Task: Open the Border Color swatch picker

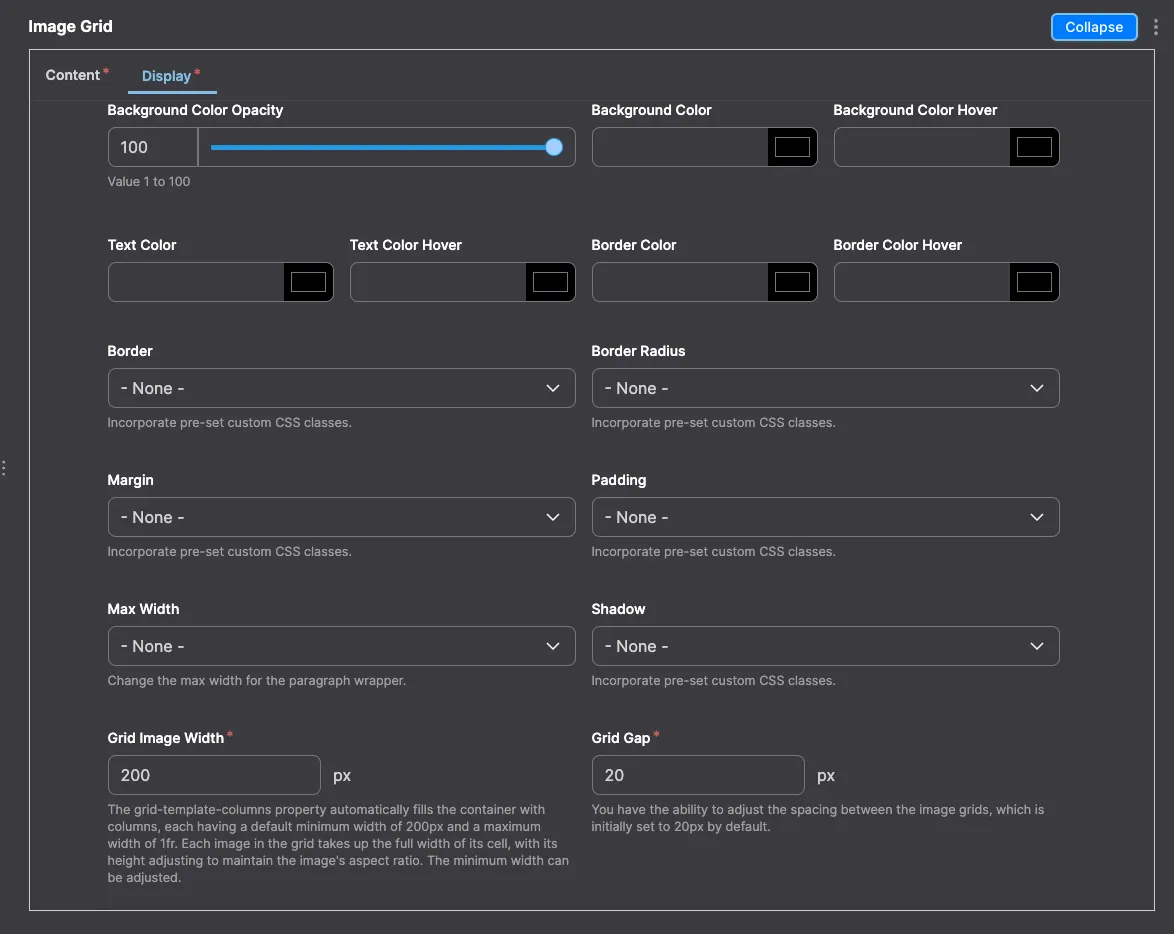Action: point(792,282)
